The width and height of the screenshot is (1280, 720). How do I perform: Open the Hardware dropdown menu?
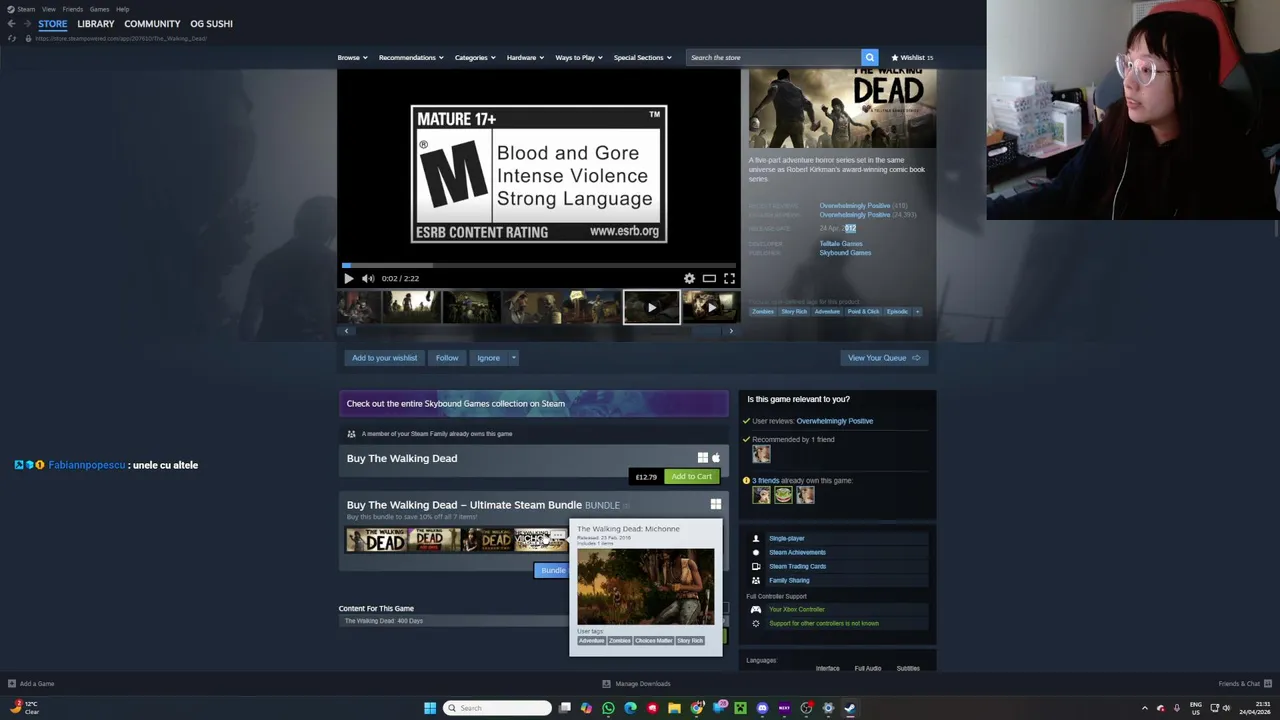(525, 57)
